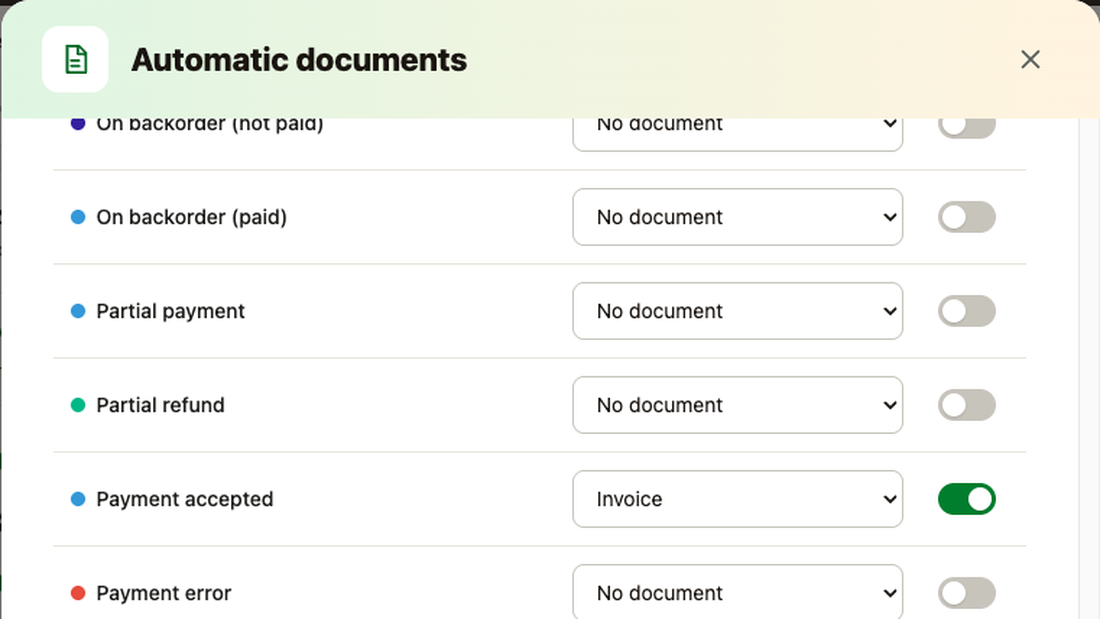The height and width of the screenshot is (619, 1100).
Task: Click the red dot beside Payment error
Action: [78, 593]
